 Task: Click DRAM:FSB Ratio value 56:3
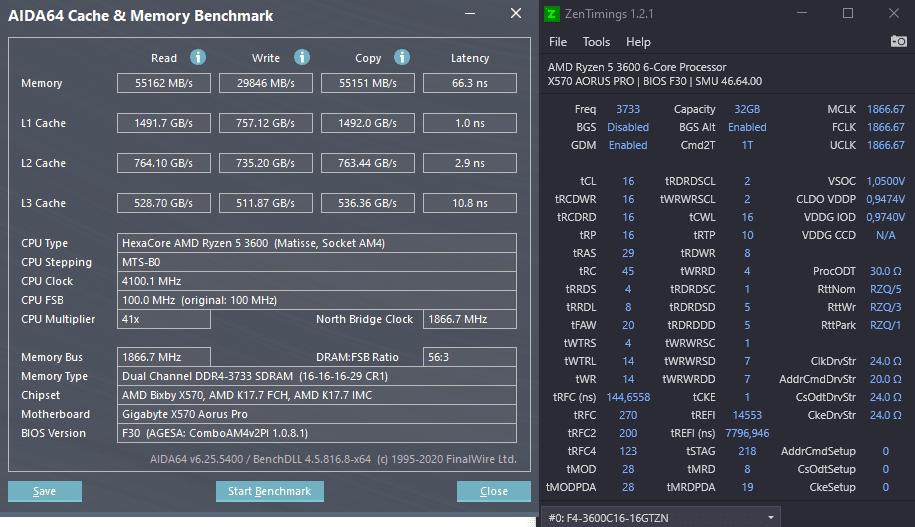(x=470, y=357)
